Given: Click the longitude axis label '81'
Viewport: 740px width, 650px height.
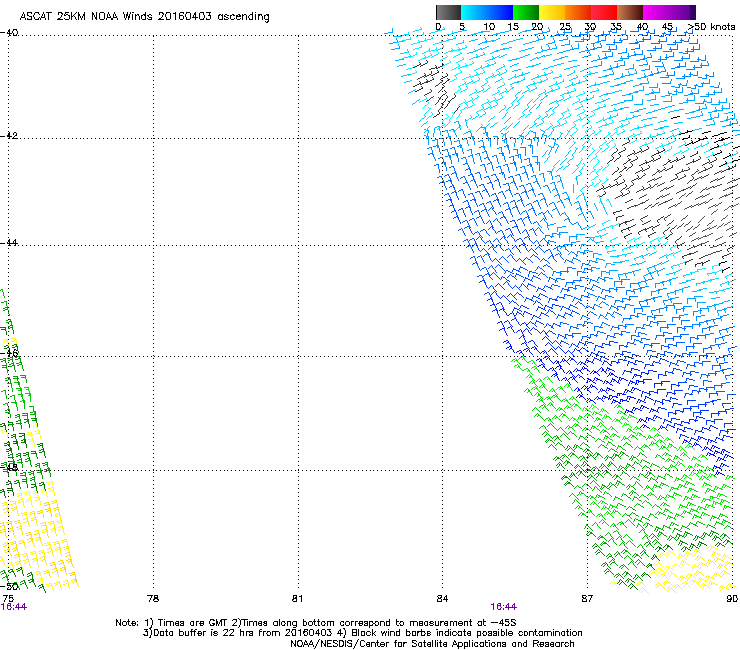Looking at the screenshot, I should coord(297,599).
